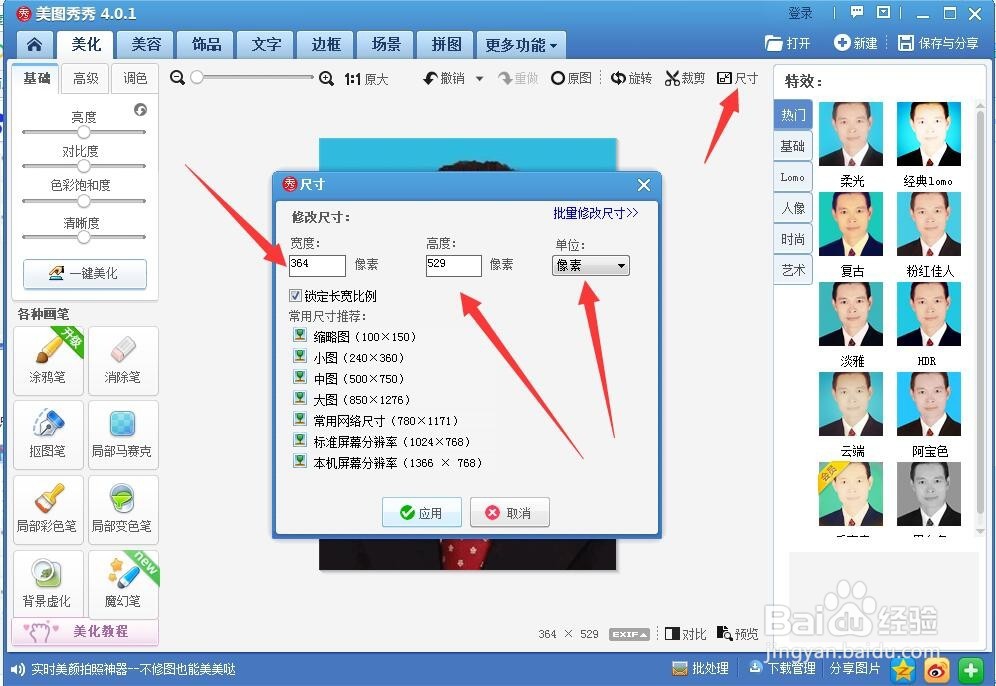This screenshot has height=686, width=996.
Task: Select the 局部马赛克 mosaic tool
Action: coord(123,435)
